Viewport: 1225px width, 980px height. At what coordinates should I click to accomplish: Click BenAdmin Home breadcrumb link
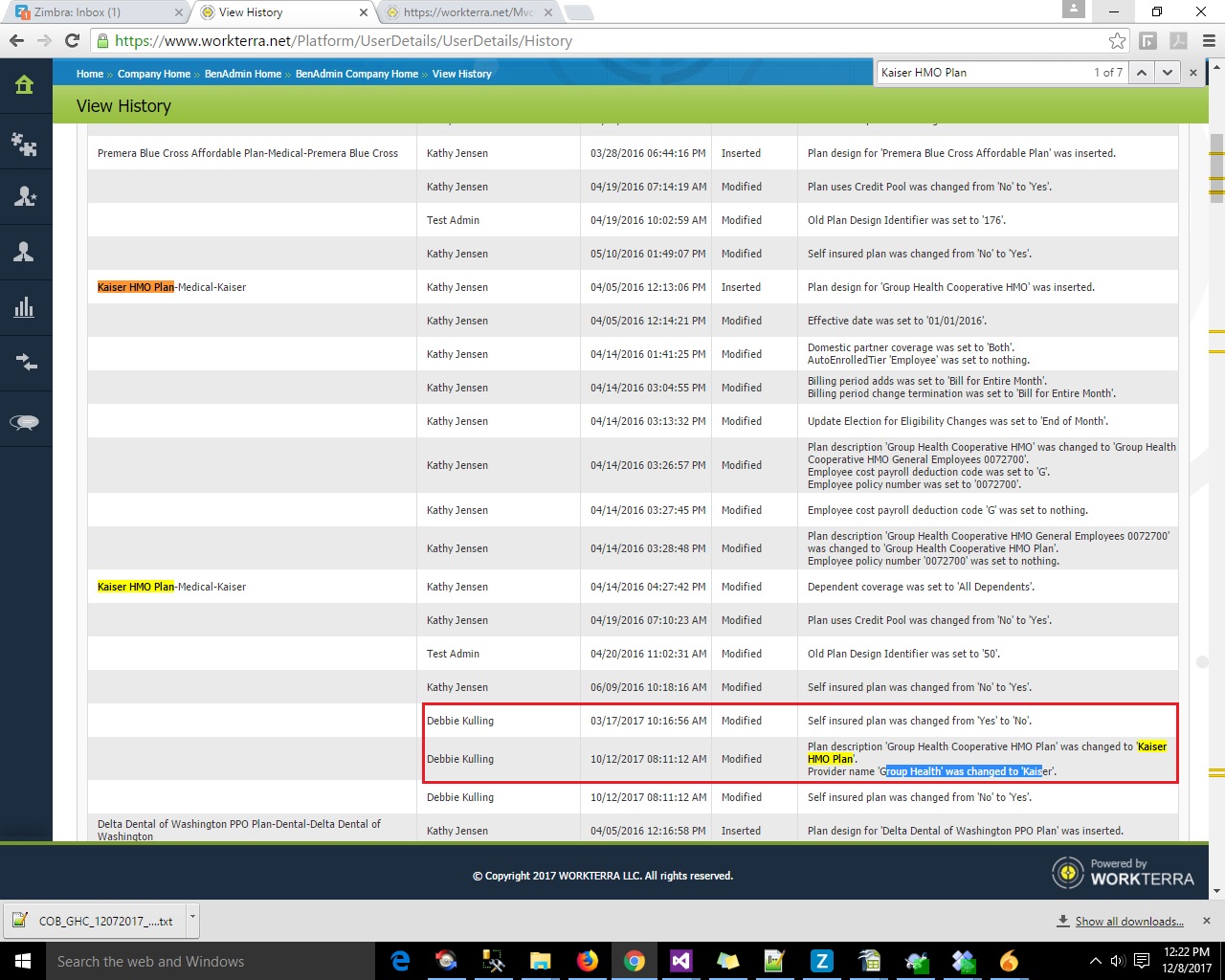coord(243,74)
